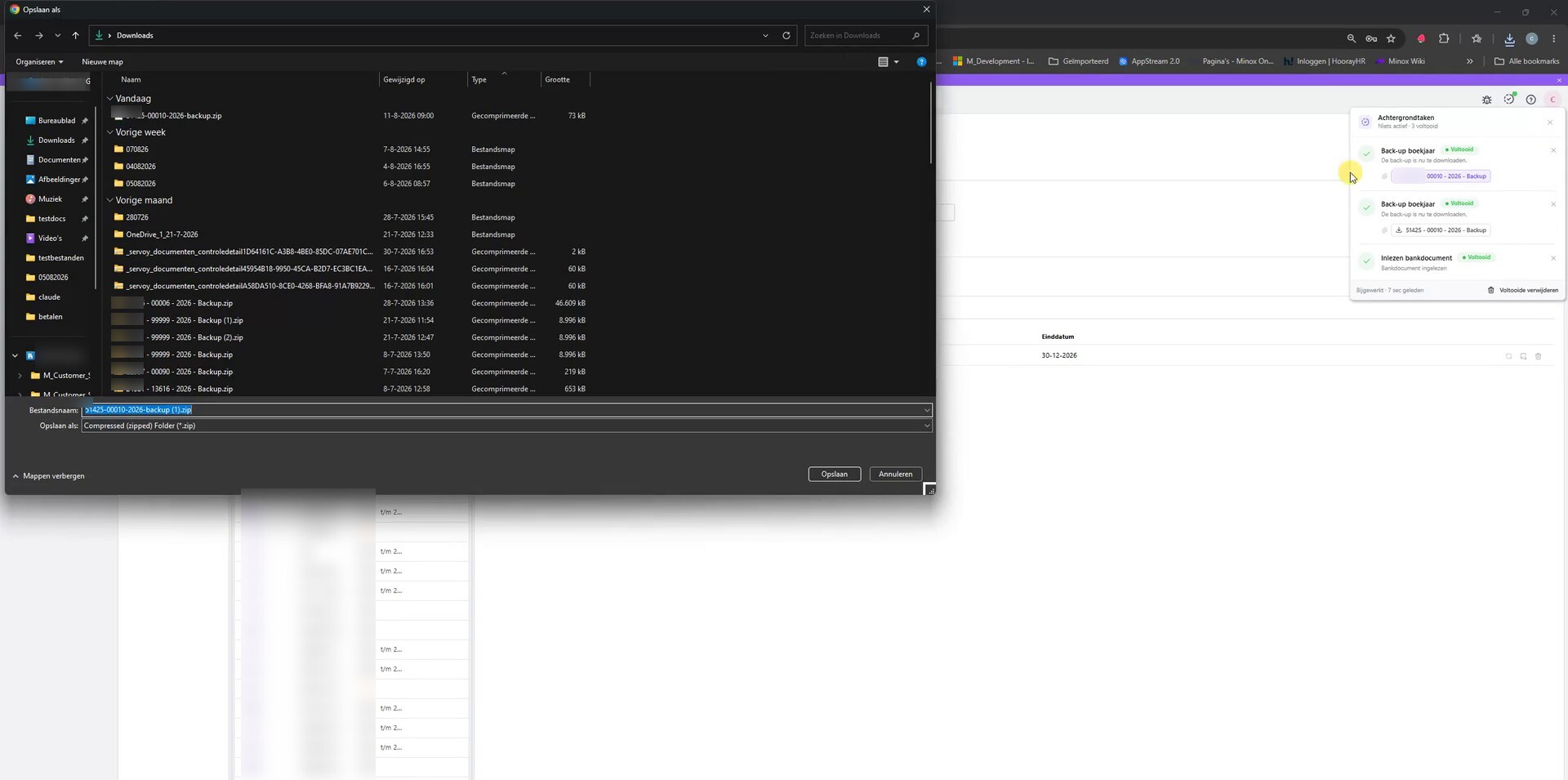Click the Zoeken in Downloads search field
This screenshot has height=780, width=1568.
866,36
